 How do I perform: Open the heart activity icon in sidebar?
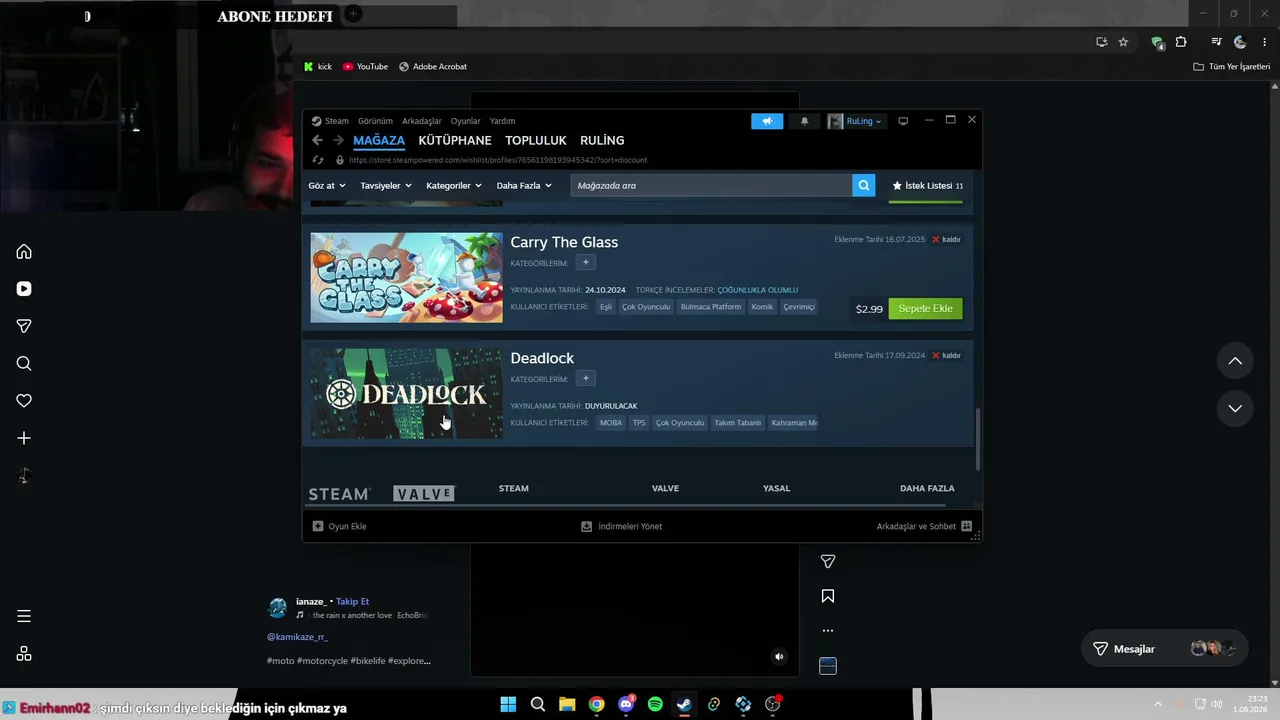(x=24, y=401)
